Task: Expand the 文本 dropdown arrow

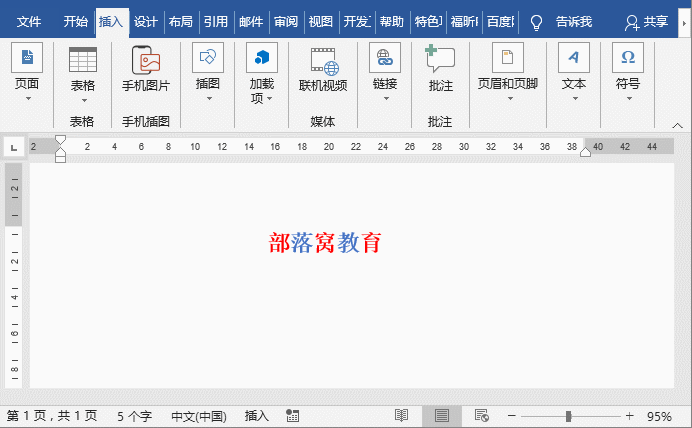Action: click(575, 98)
